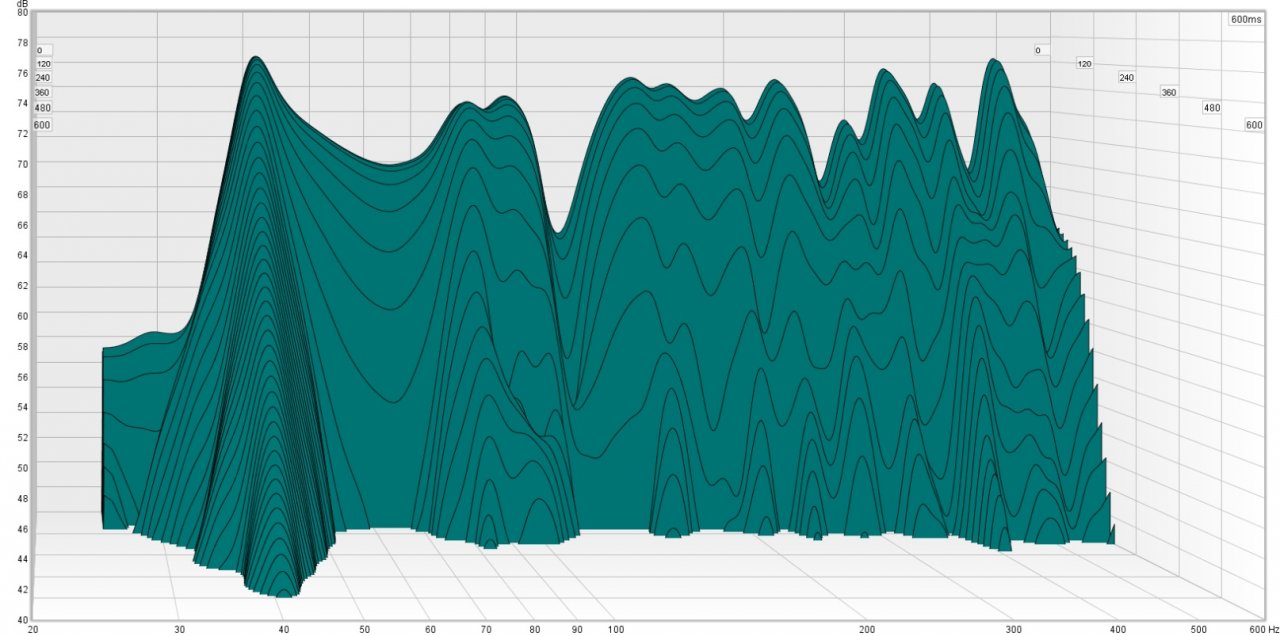The image size is (1280, 636).
Task: Click the 600ms time span label
Action: click(1246, 19)
